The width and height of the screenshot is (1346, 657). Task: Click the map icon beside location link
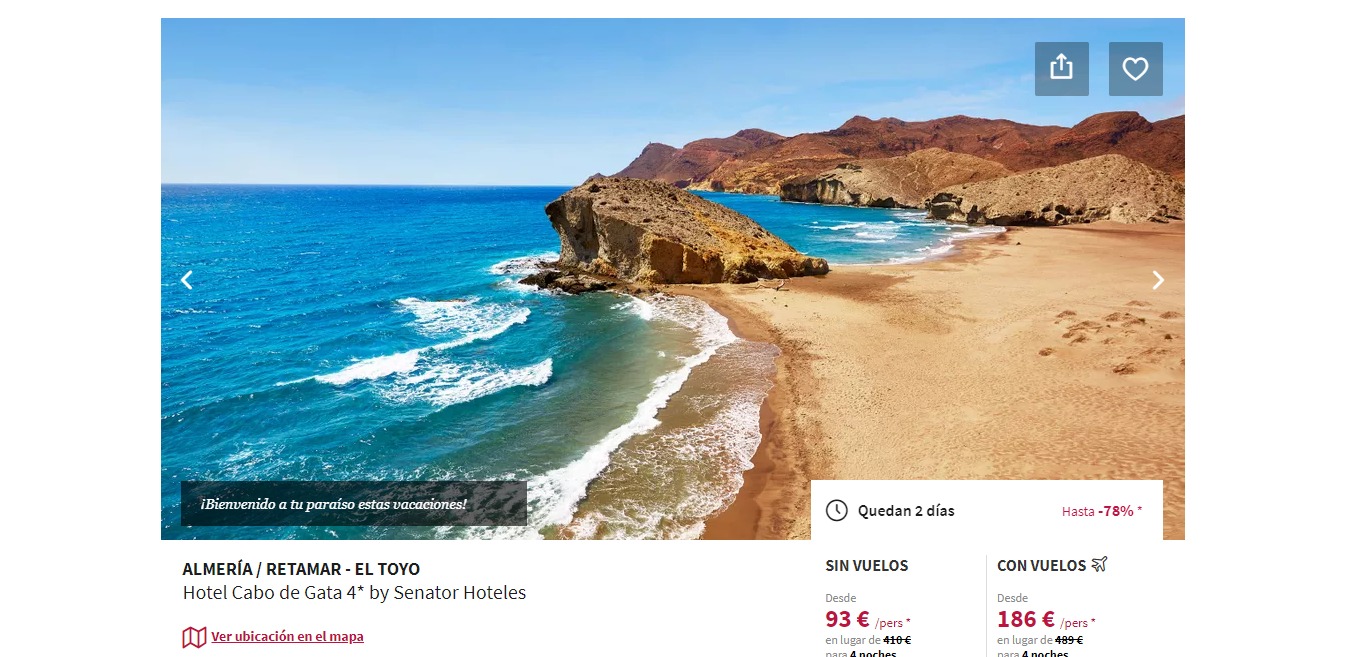(194, 637)
